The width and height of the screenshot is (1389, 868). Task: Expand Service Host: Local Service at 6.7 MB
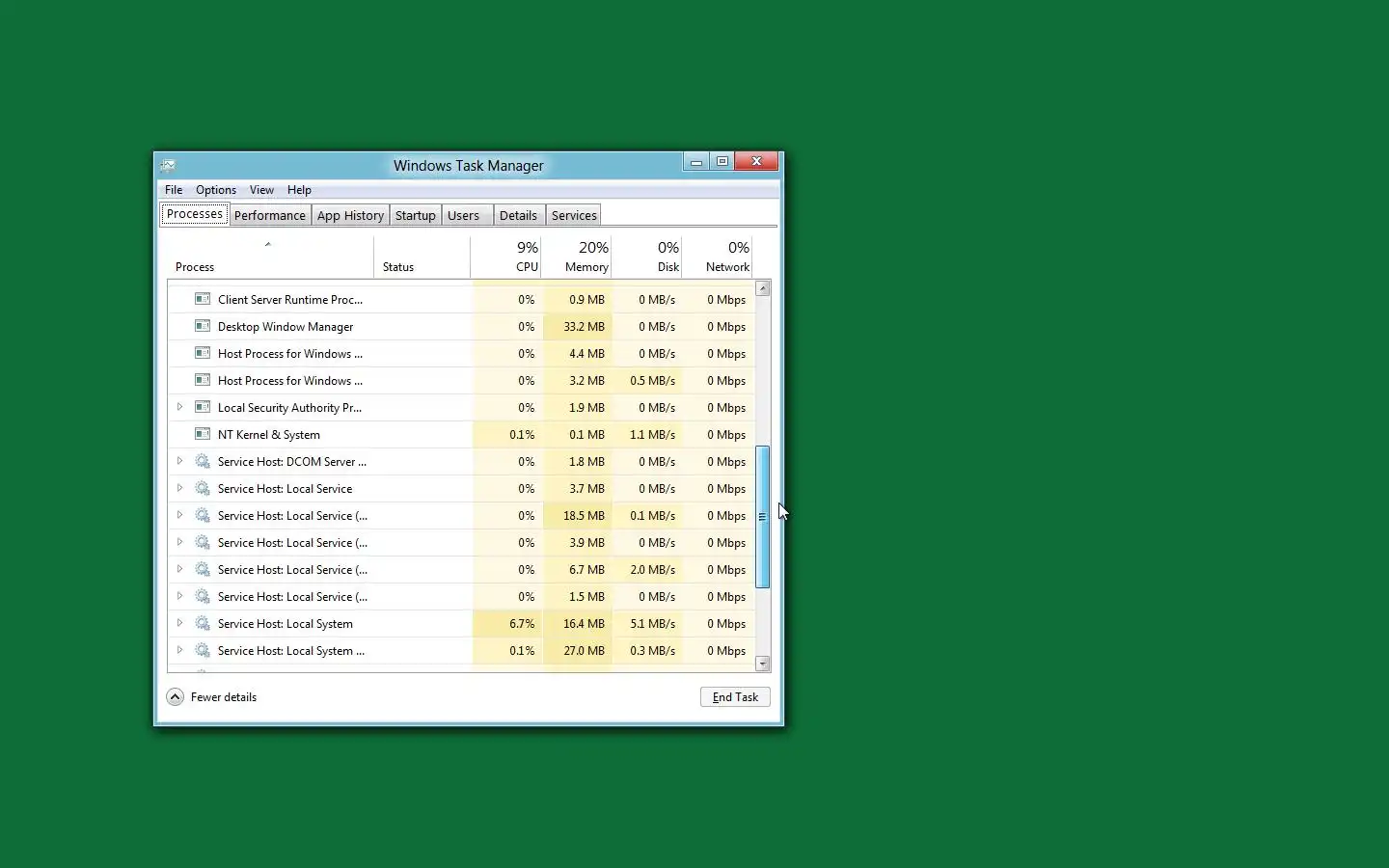click(x=179, y=569)
